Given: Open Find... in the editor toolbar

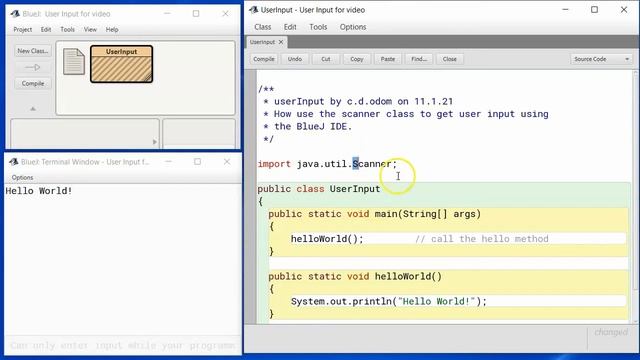Looking at the screenshot, I should [x=419, y=59].
